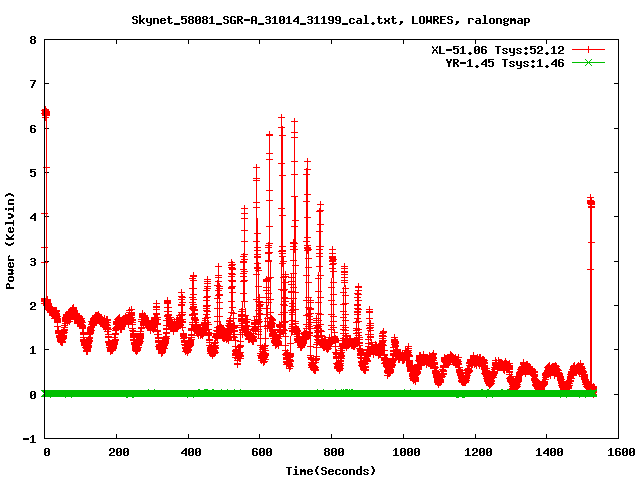Click the x-axis tick label 1000
Viewport: 640px width, 480px height.
click(406, 452)
